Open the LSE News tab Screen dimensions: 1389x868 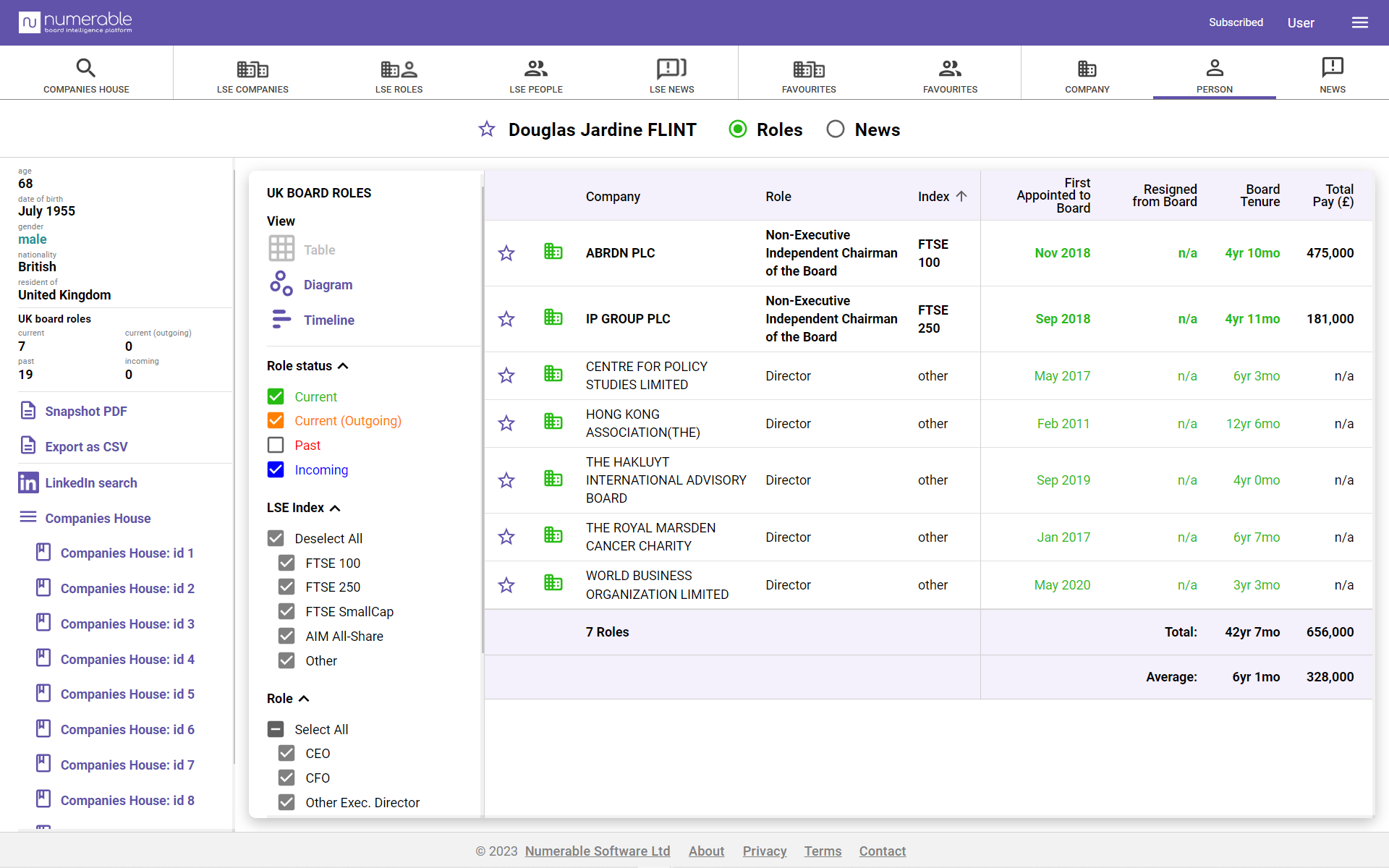point(672,76)
